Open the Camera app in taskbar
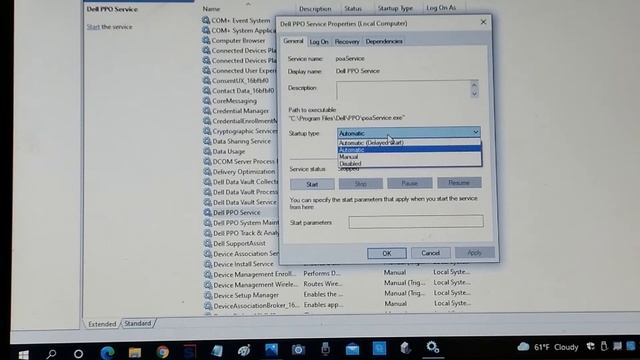Viewport: 640px width, 360px height. [298, 350]
